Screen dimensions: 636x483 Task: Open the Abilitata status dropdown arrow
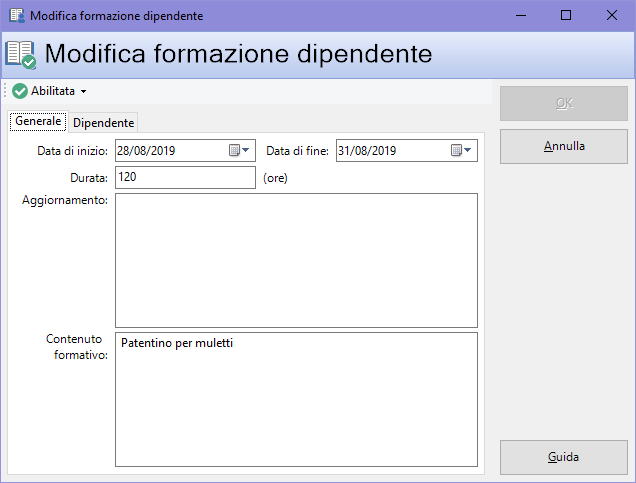[84, 92]
